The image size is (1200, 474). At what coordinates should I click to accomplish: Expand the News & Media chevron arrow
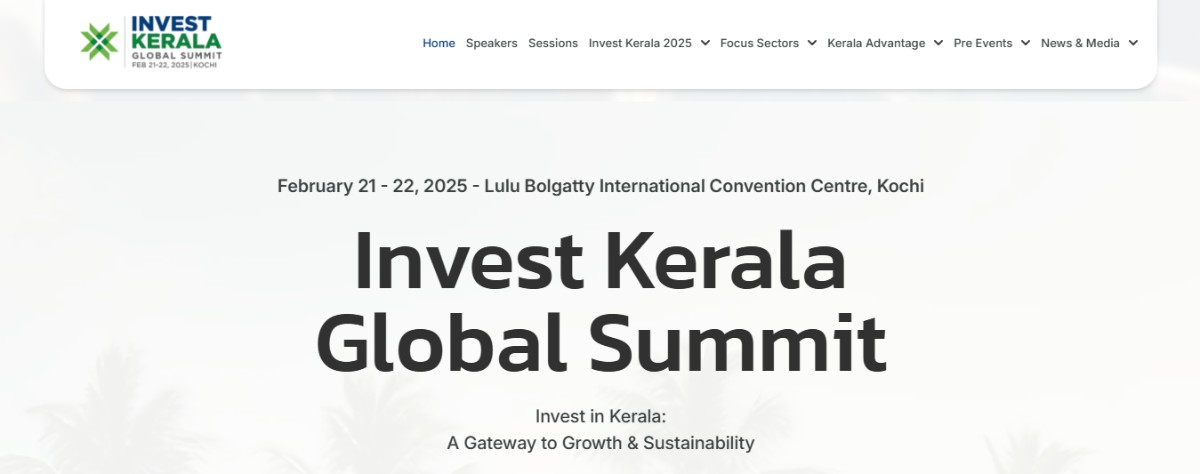click(x=1133, y=43)
